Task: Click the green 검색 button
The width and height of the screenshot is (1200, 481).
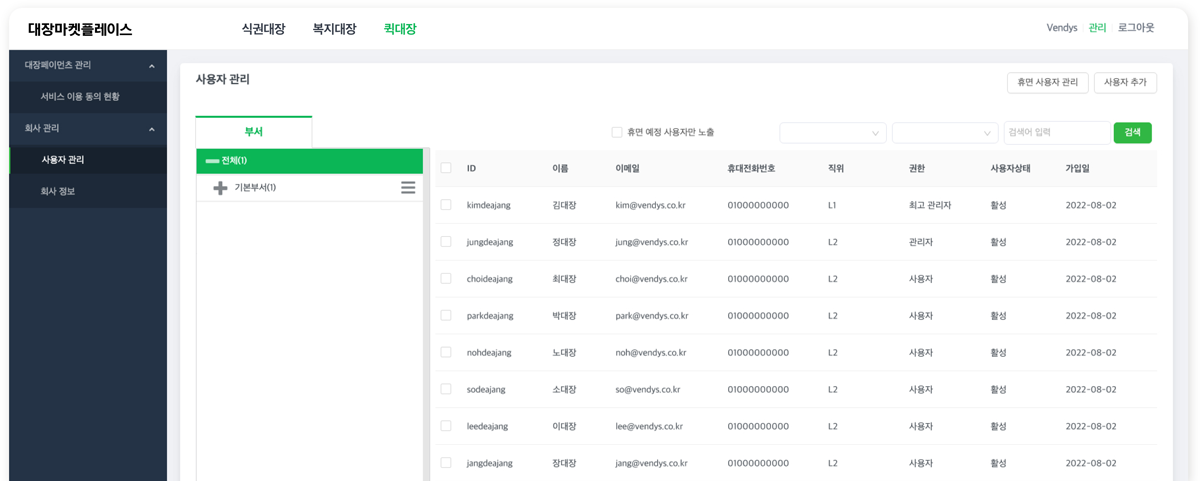Action: coord(1132,133)
